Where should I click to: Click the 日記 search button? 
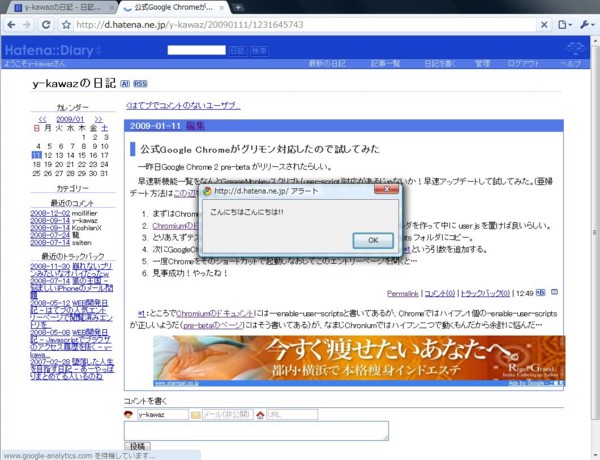[x=237, y=51]
